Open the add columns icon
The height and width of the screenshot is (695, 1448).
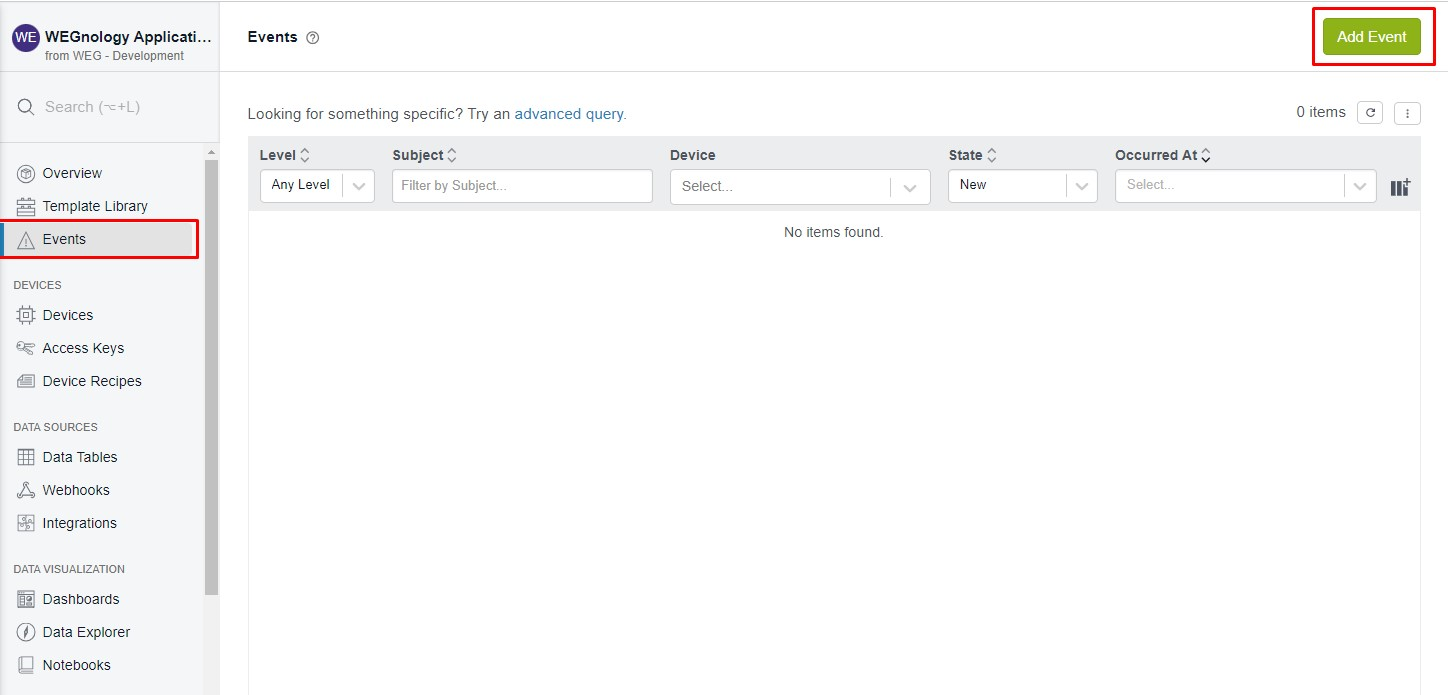tap(1400, 187)
